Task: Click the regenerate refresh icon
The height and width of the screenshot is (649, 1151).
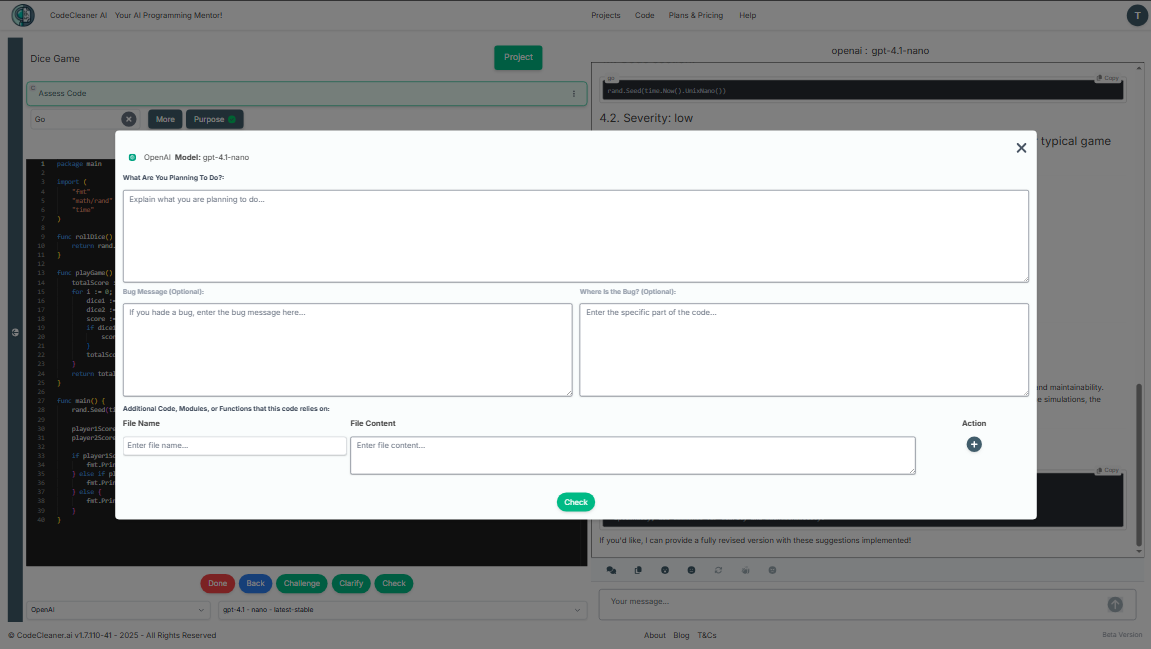Action: point(719,570)
